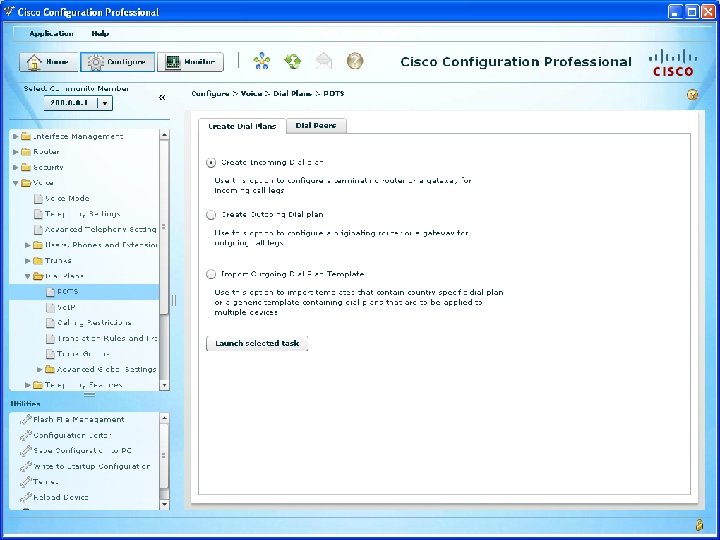Click page icon next to Voice Mode
The height and width of the screenshot is (540, 720).
[x=39, y=198]
